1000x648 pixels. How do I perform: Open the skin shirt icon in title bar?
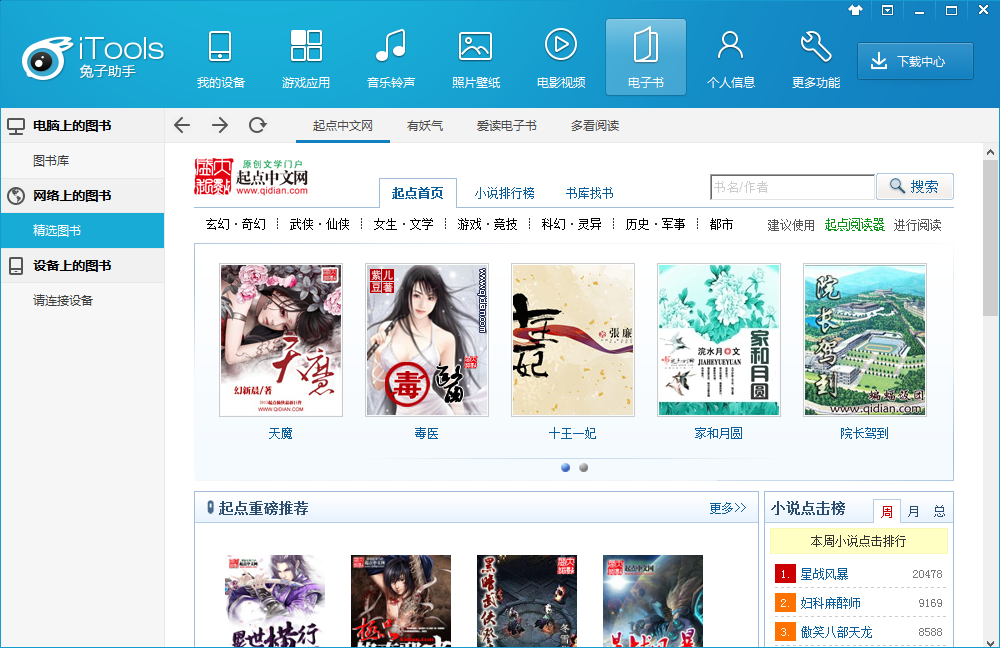coord(855,10)
